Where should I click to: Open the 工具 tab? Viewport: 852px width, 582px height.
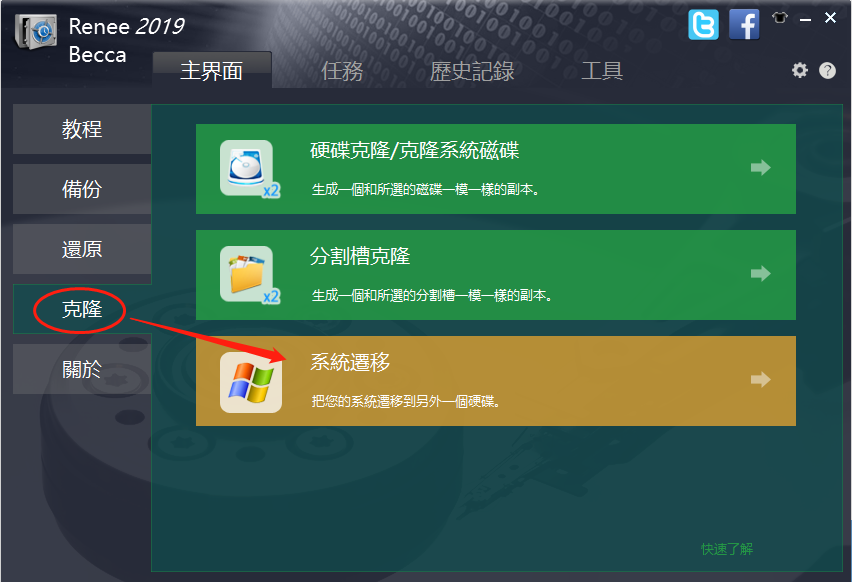(602, 71)
